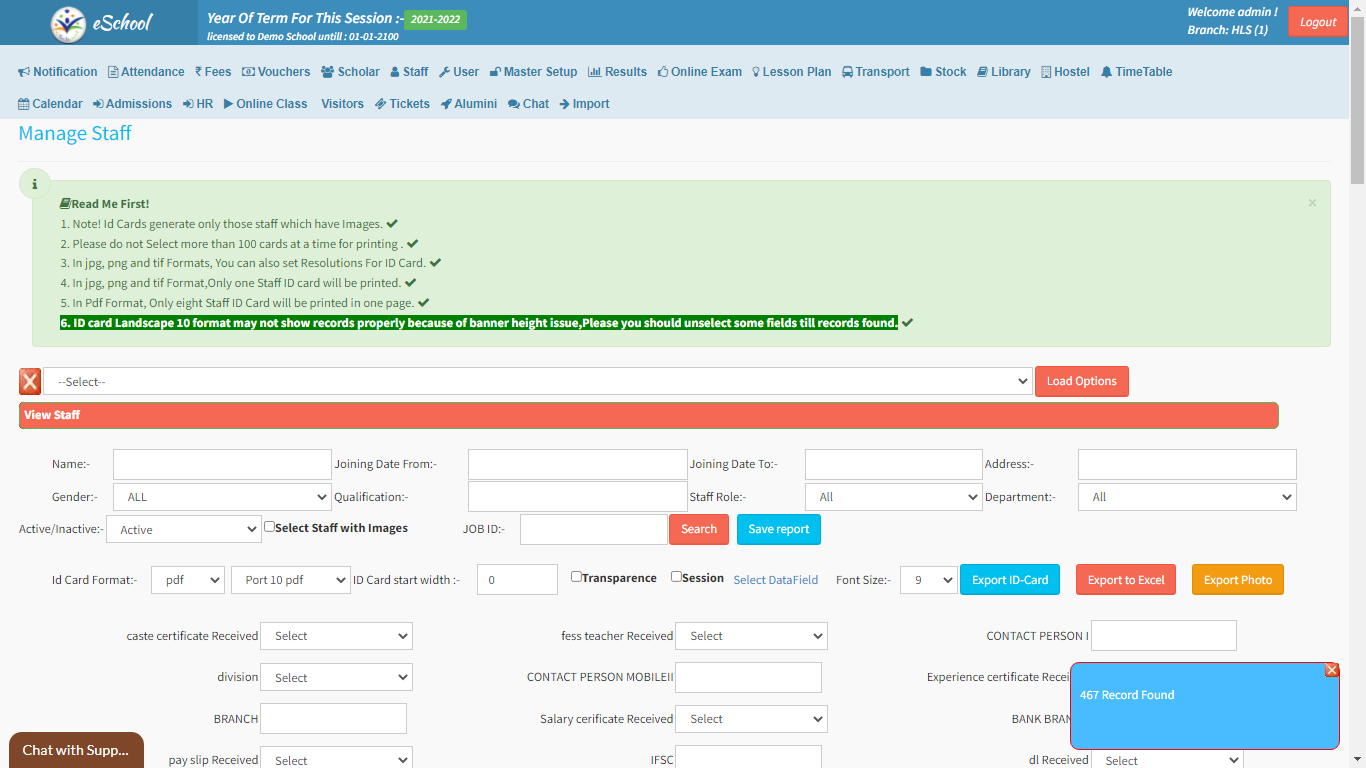Open the Master Setup menu
The image size is (1366, 768).
coord(533,72)
